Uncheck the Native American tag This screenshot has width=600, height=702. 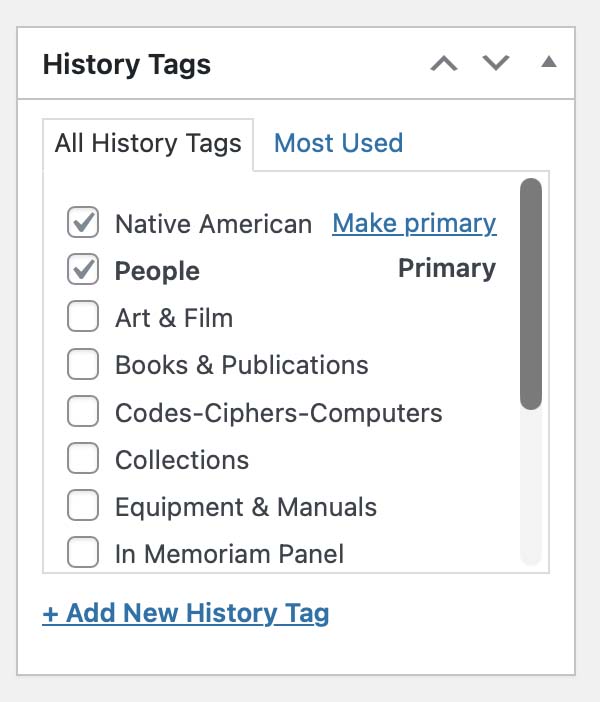tap(83, 223)
